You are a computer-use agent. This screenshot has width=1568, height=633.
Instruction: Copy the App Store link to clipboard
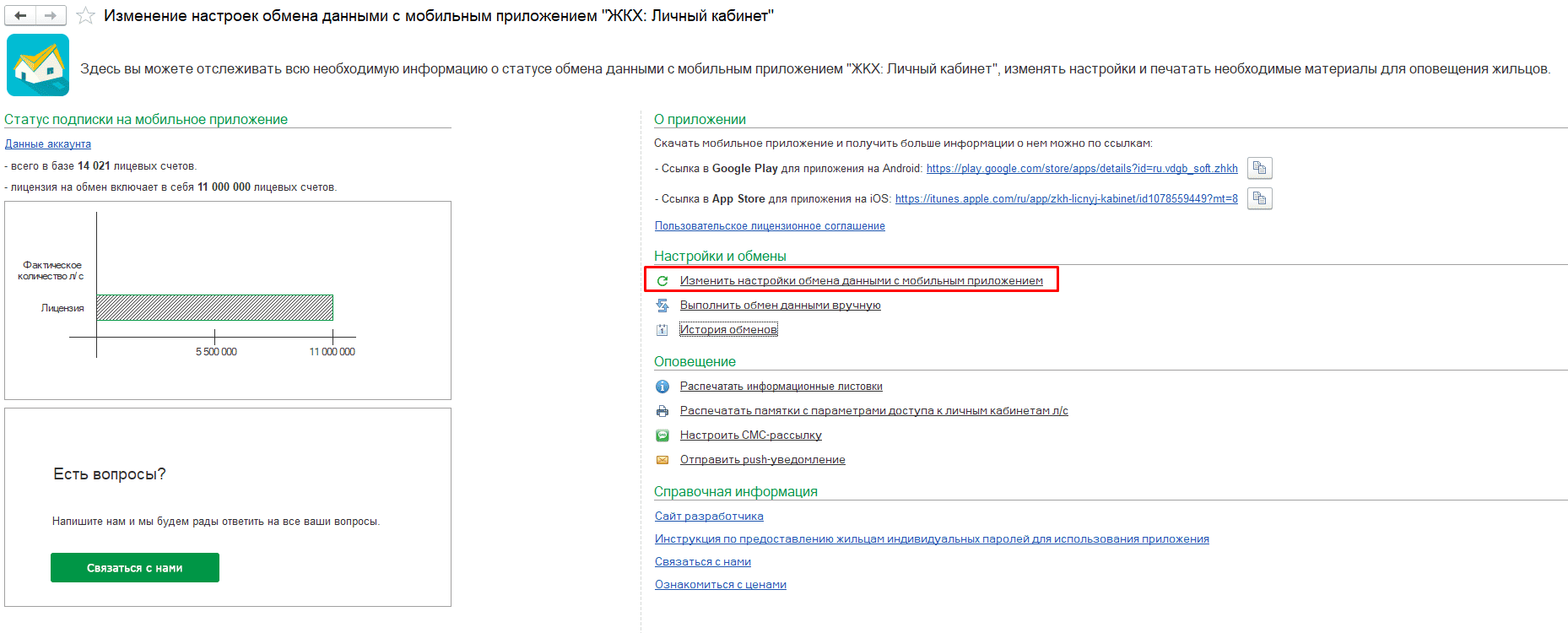1259,198
